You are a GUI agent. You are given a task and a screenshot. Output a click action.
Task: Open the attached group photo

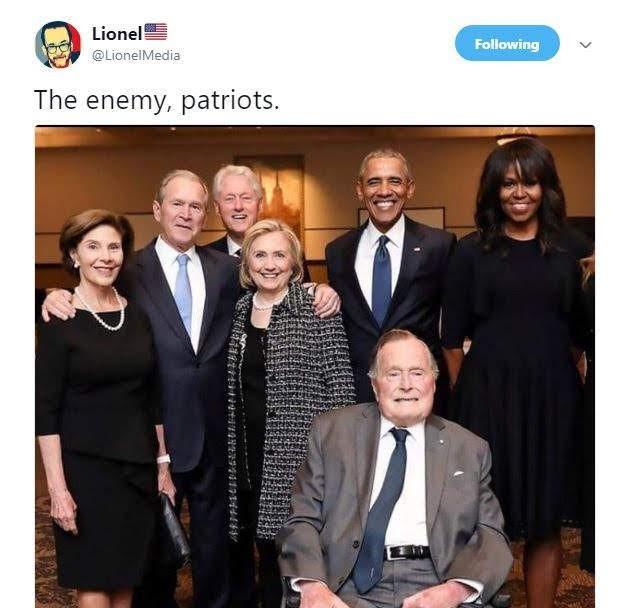tap(315, 366)
